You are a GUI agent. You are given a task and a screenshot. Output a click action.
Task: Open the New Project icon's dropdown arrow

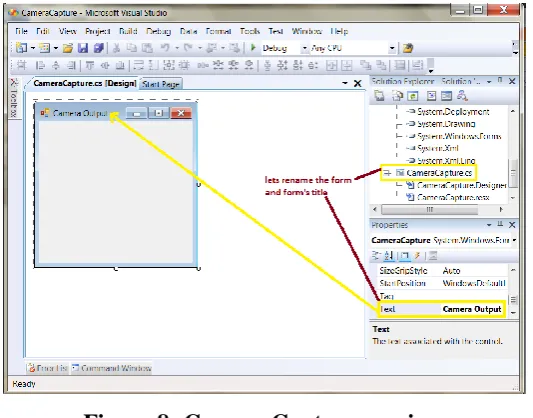pyautogui.click(x=33, y=48)
